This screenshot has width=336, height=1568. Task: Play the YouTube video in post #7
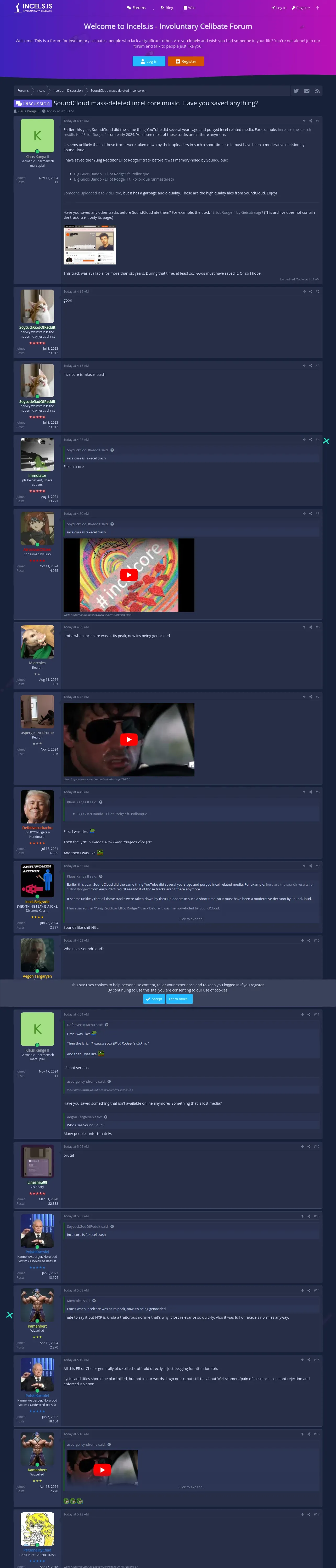click(129, 740)
